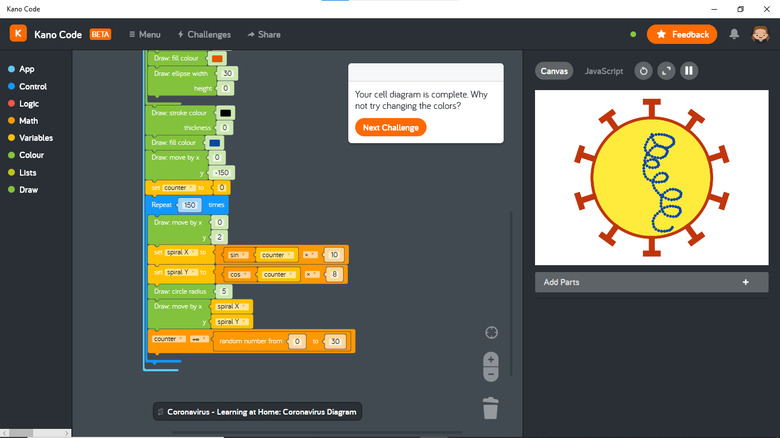Open the Draw block category
Image resolution: width=780 pixels, height=438 pixels.
coord(23,190)
